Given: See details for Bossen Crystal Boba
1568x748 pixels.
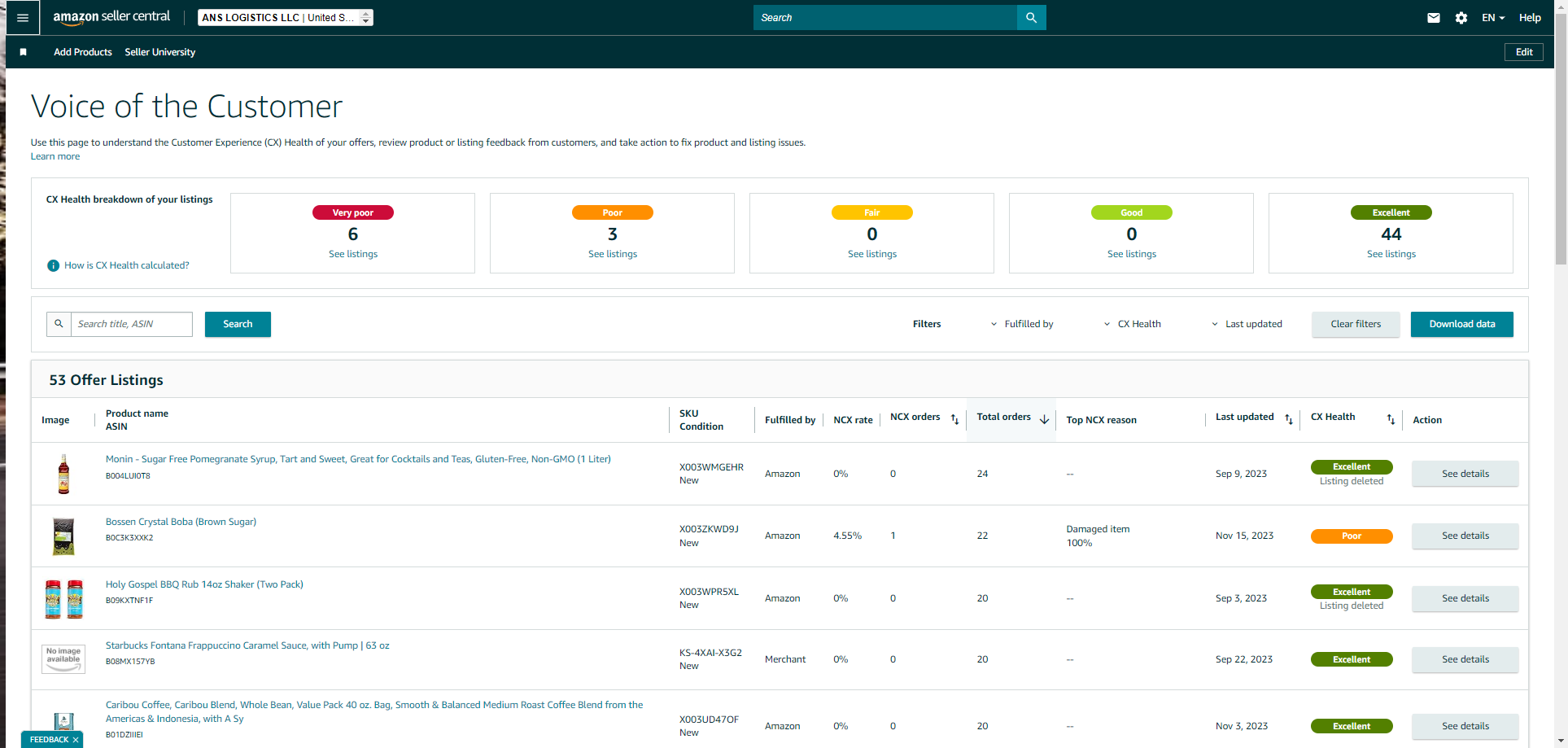Looking at the screenshot, I should (x=1465, y=536).
